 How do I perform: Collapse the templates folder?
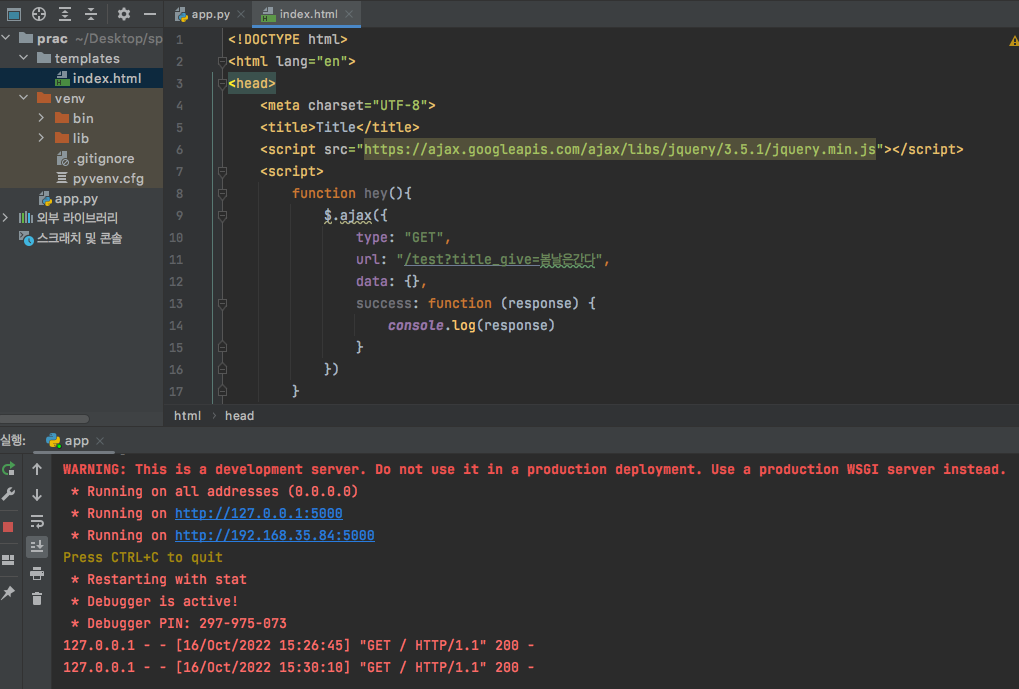[24, 58]
